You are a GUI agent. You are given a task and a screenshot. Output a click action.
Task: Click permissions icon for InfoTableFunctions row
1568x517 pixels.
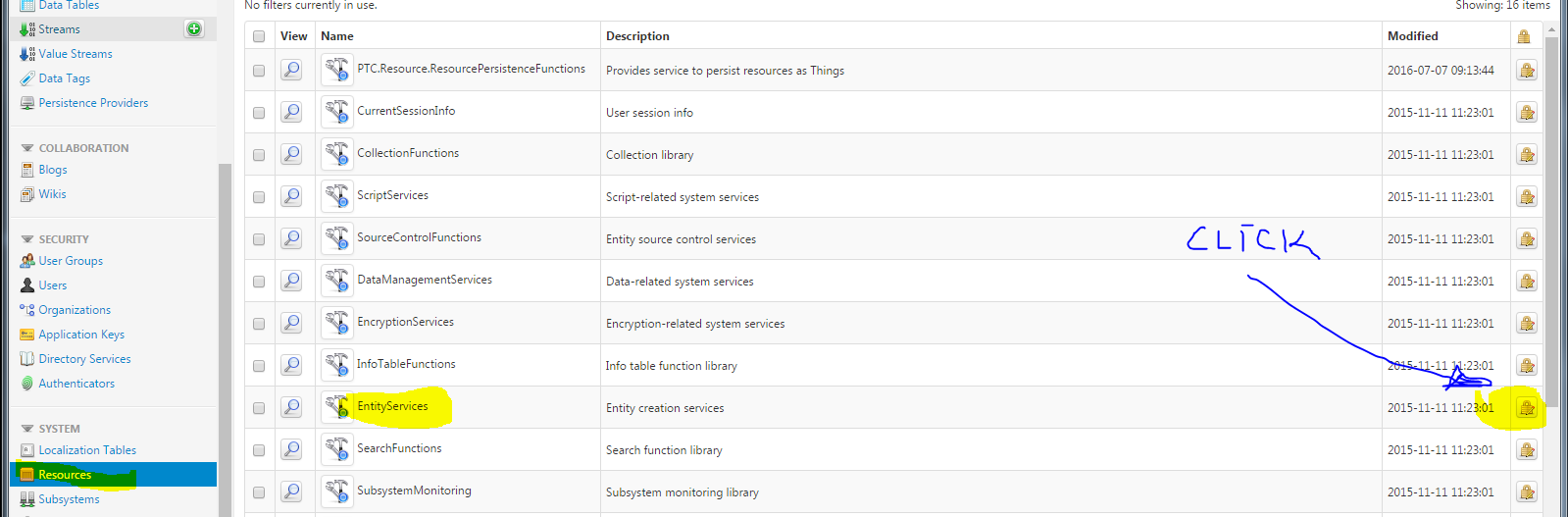(x=1527, y=366)
